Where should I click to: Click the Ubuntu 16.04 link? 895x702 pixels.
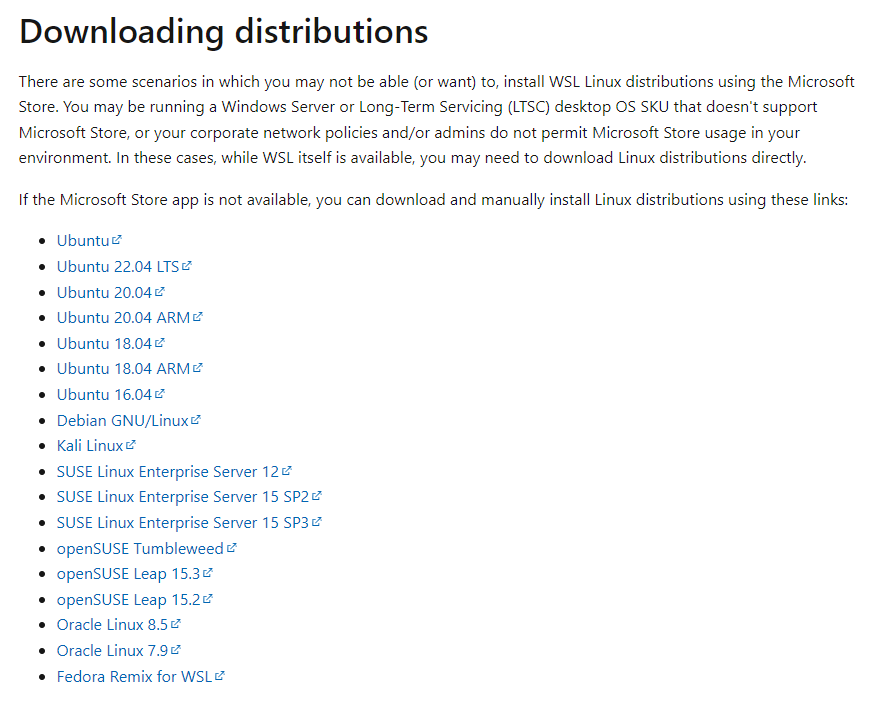111,394
